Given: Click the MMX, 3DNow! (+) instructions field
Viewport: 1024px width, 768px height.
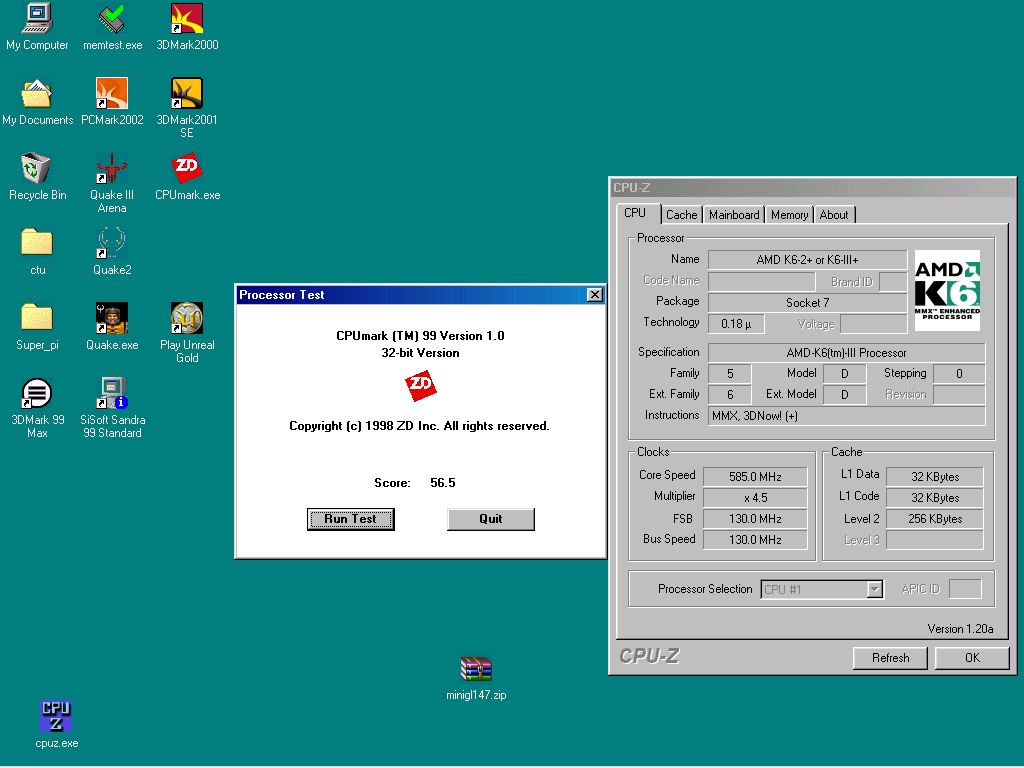Looking at the screenshot, I should click(846, 415).
